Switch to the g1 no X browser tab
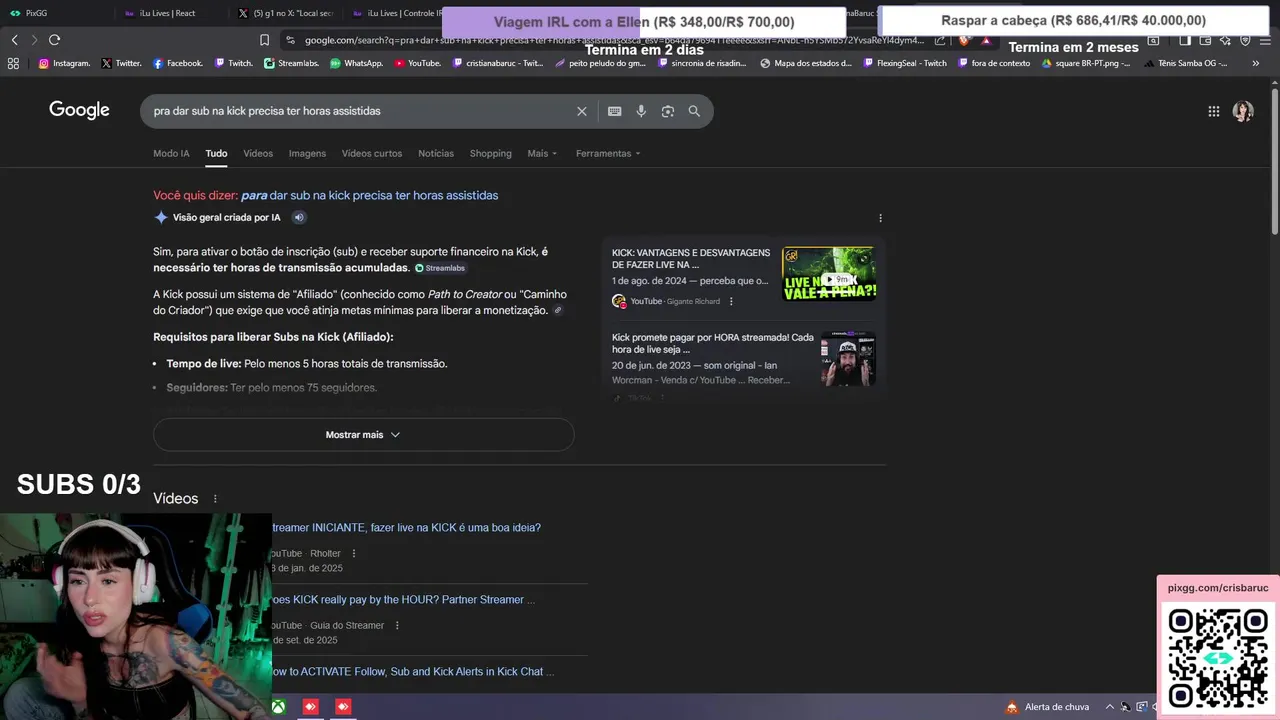The width and height of the screenshot is (1280, 720). coord(285,13)
